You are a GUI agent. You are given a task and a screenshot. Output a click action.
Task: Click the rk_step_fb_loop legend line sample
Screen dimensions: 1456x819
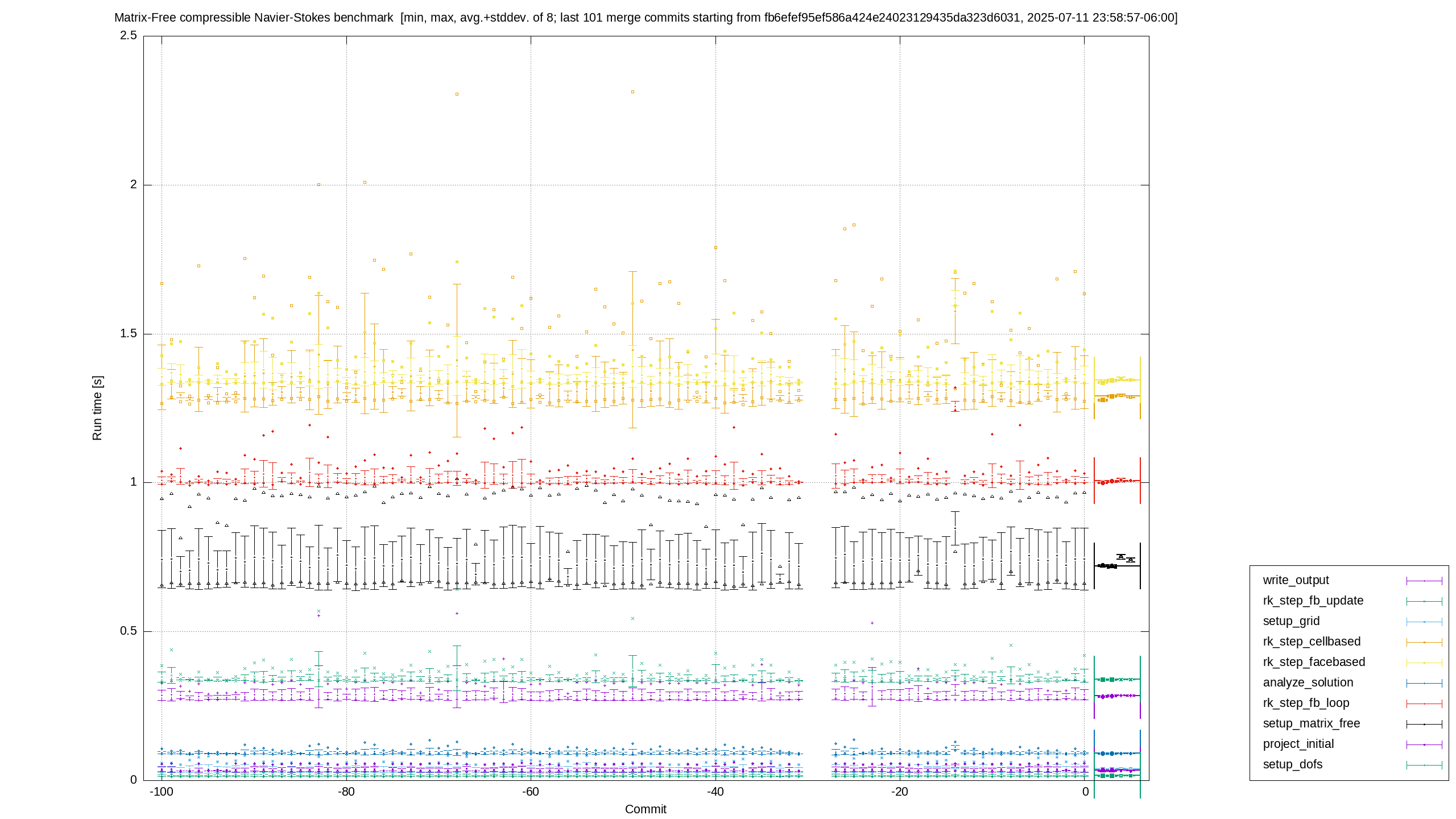[x=1424, y=704]
